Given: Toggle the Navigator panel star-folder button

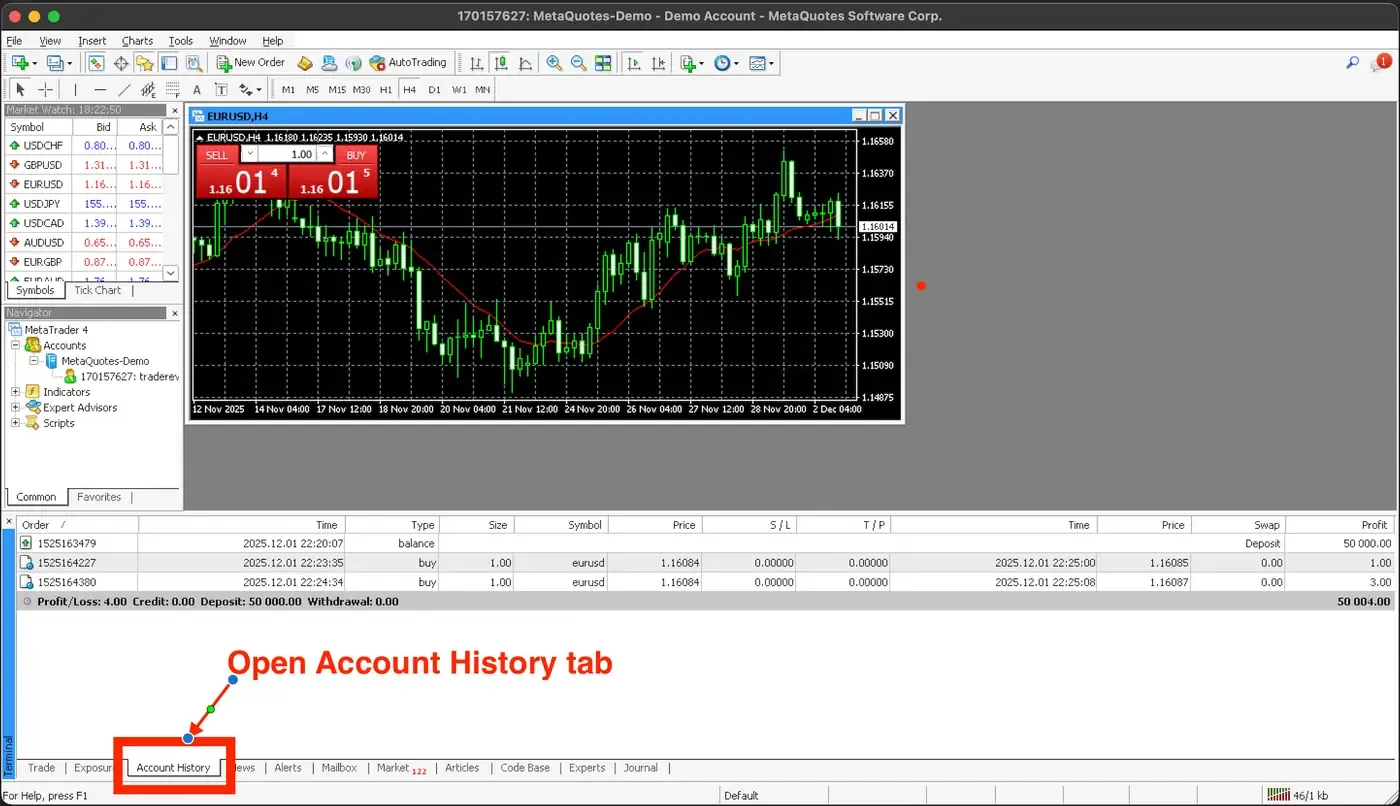Looking at the screenshot, I should pyautogui.click(x=145, y=63).
